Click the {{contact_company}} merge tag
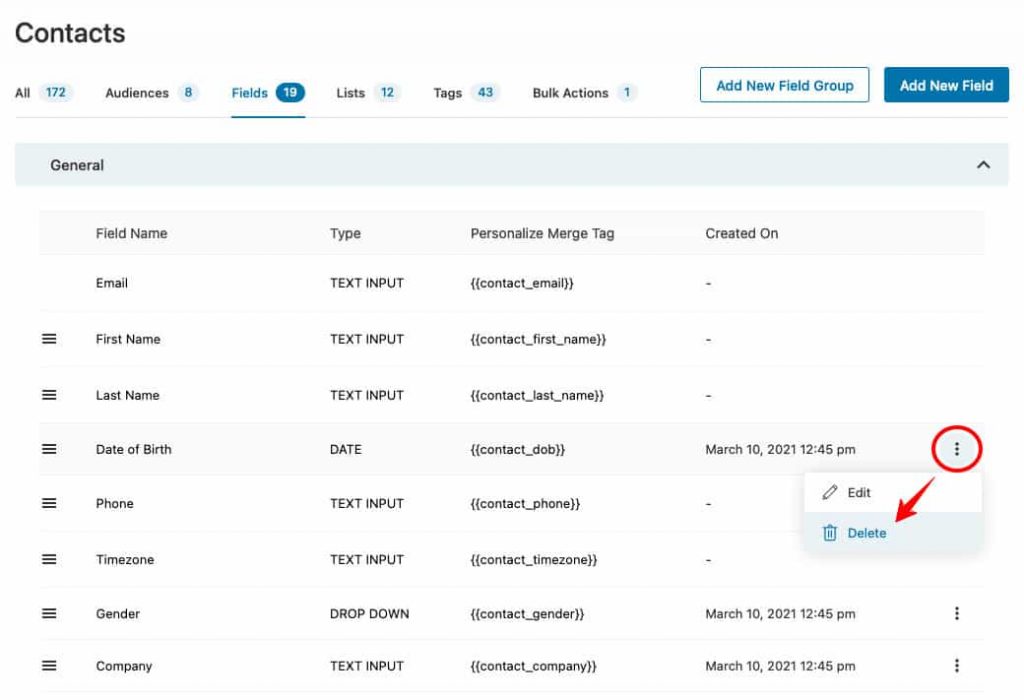This screenshot has width=1024, height=700. click(x=534, y=666)
